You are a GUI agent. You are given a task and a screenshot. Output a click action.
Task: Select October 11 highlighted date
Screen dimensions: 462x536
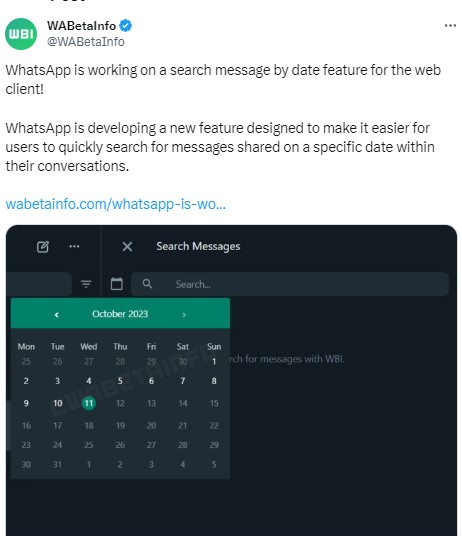point(89,403)
